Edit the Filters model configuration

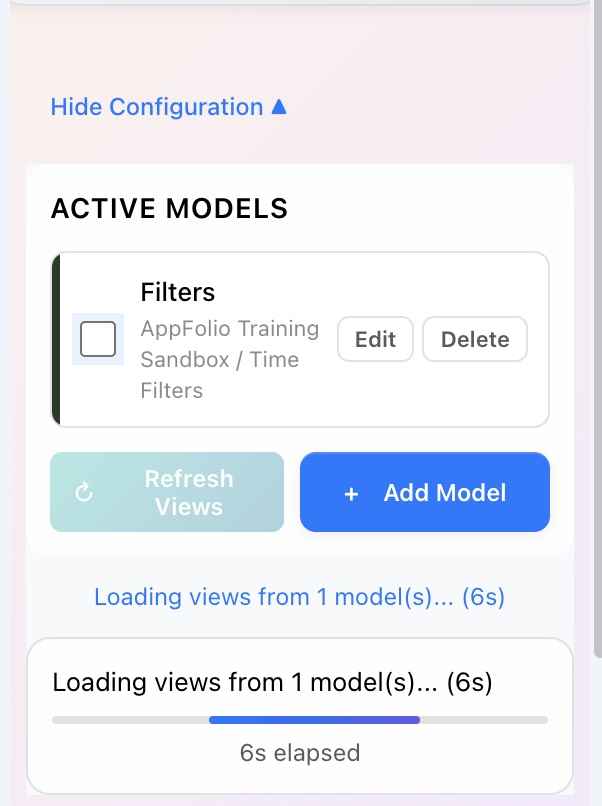point(375,339)
